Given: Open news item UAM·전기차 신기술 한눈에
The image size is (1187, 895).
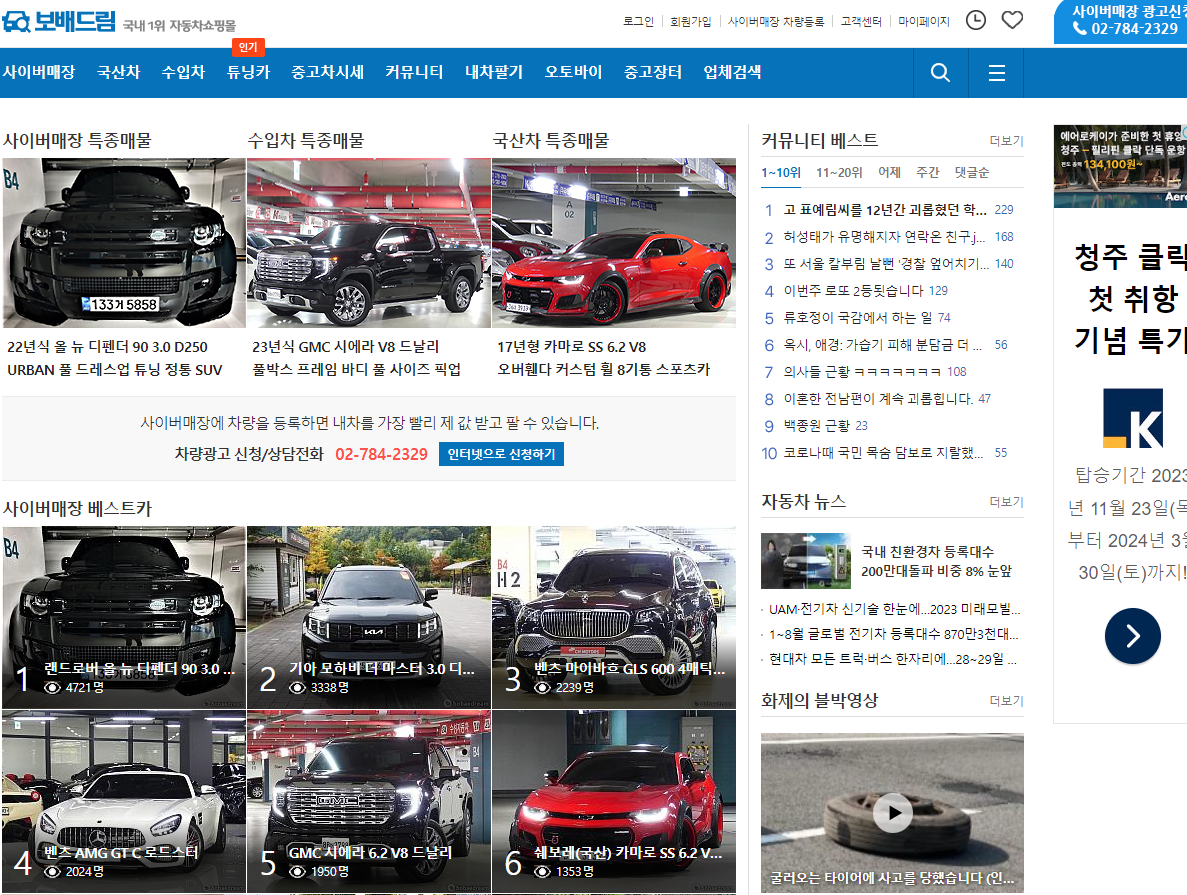Looking at the screenshot, I should point(894,609).
